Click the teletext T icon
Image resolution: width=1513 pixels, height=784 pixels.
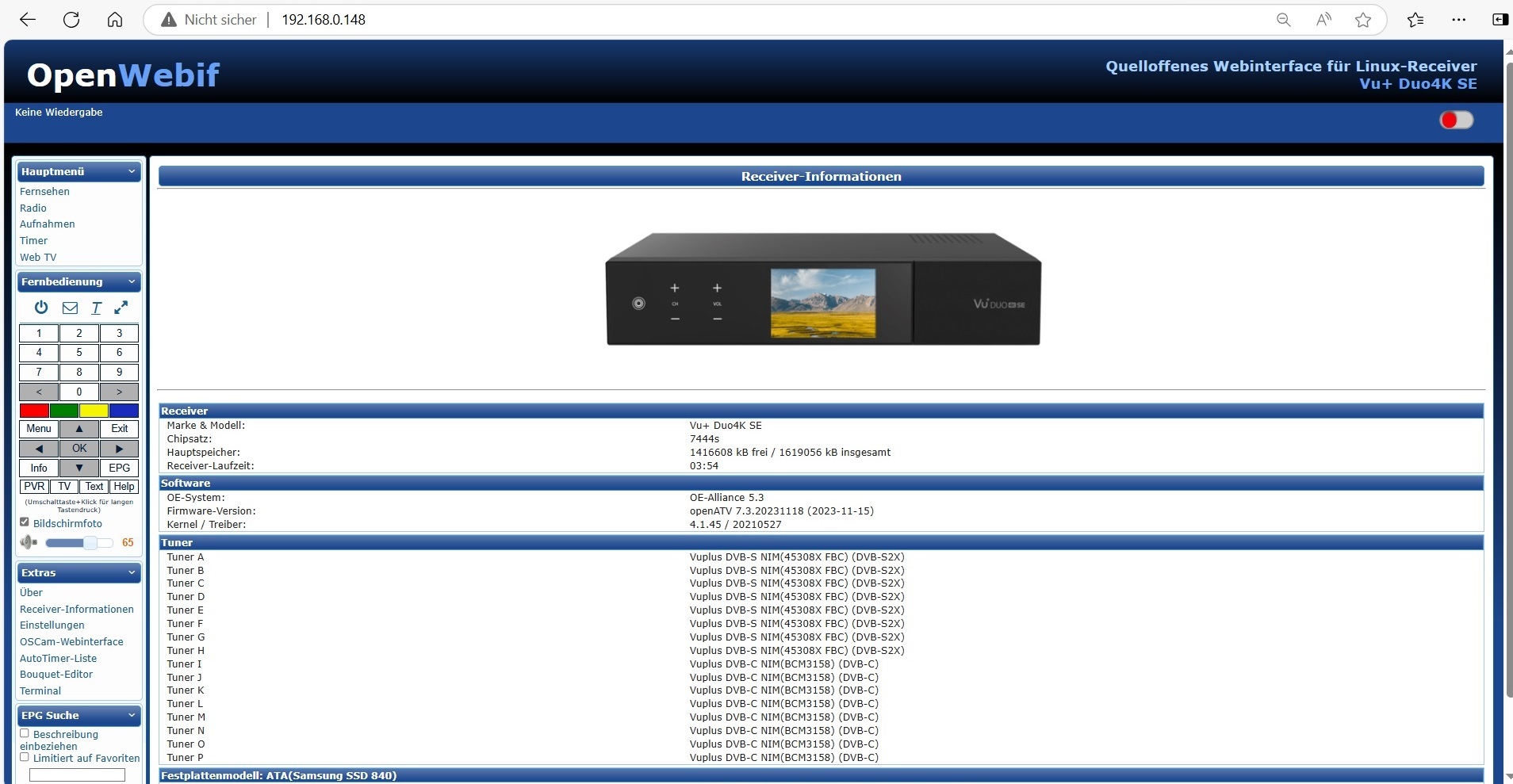[96, 308]
